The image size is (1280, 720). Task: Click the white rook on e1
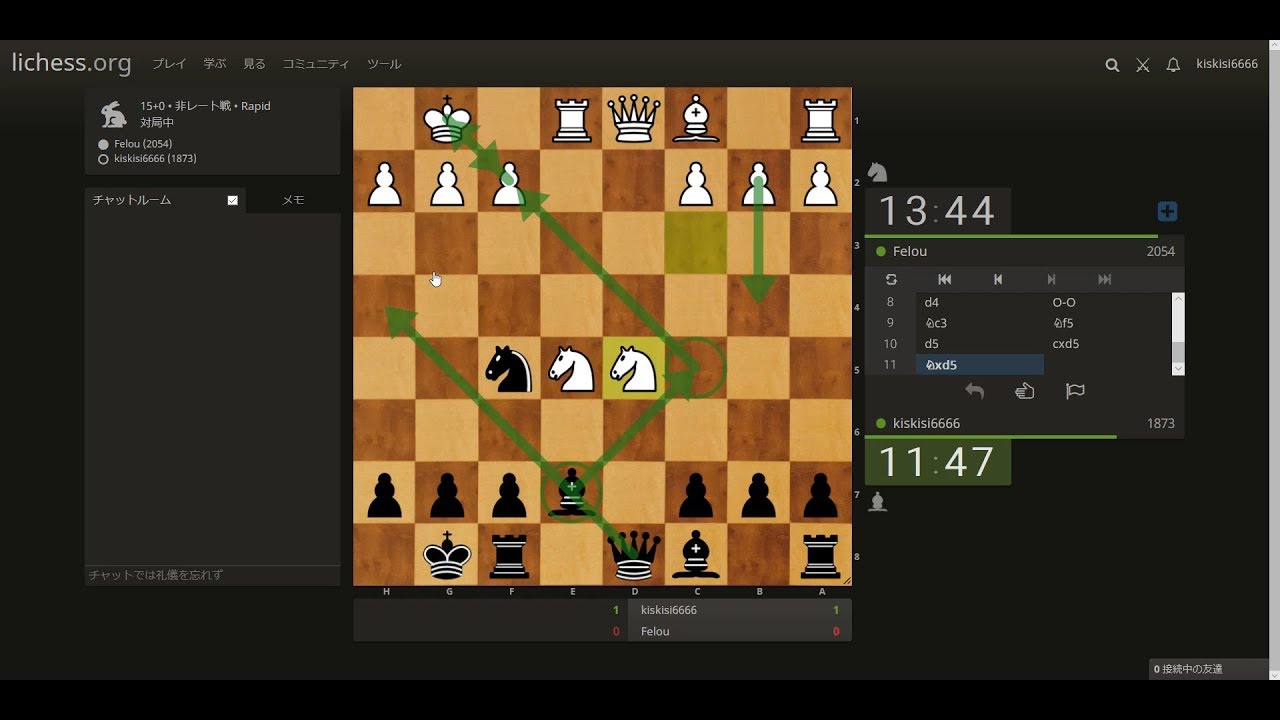point(571,119)
